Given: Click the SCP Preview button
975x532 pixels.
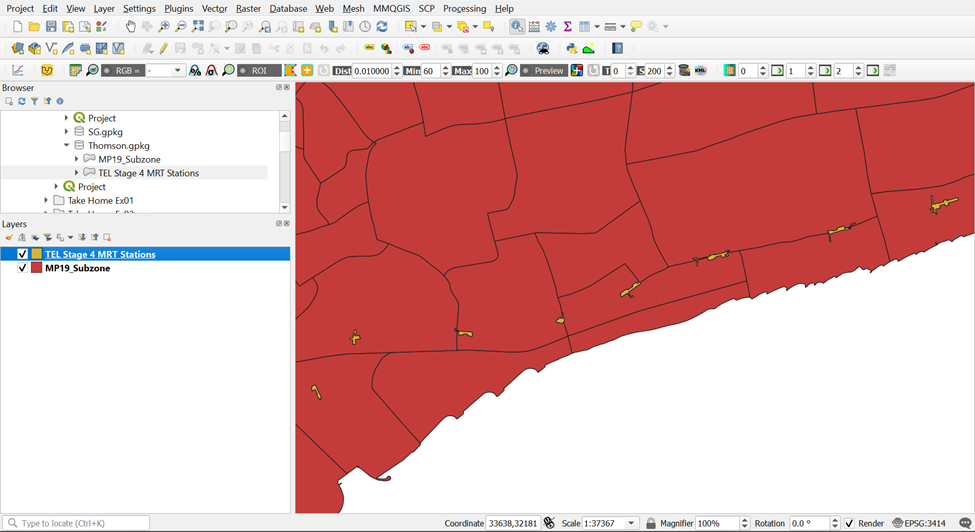Looking at the screenshot, I should pyautogui.click(x=544, y=71).
